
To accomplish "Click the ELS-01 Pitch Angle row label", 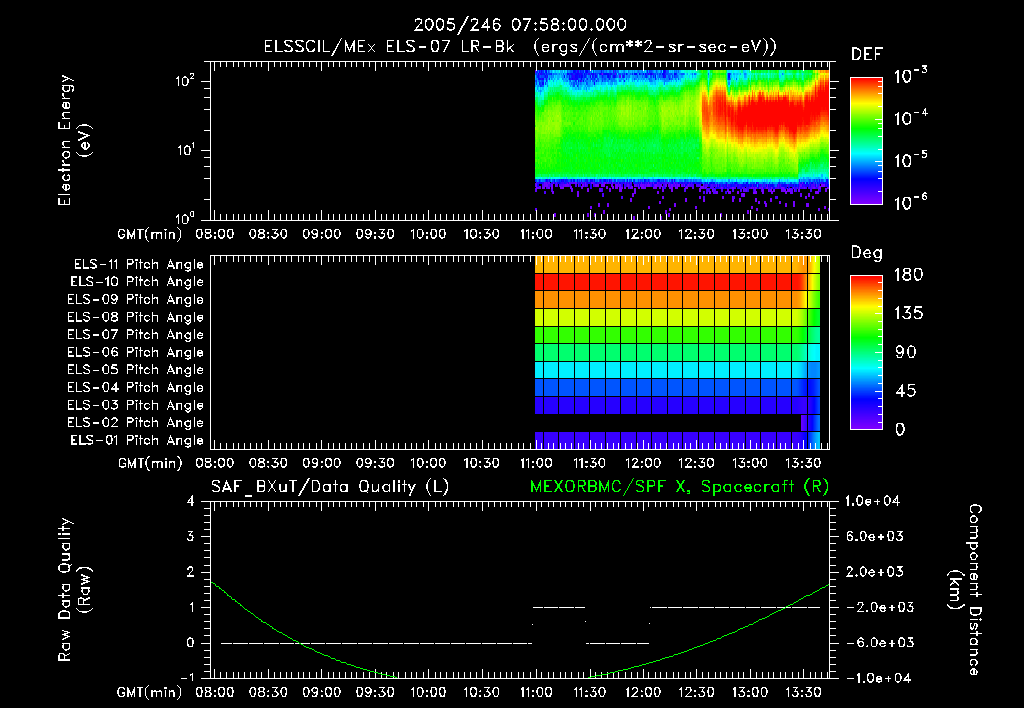I will tap(137, 441).
